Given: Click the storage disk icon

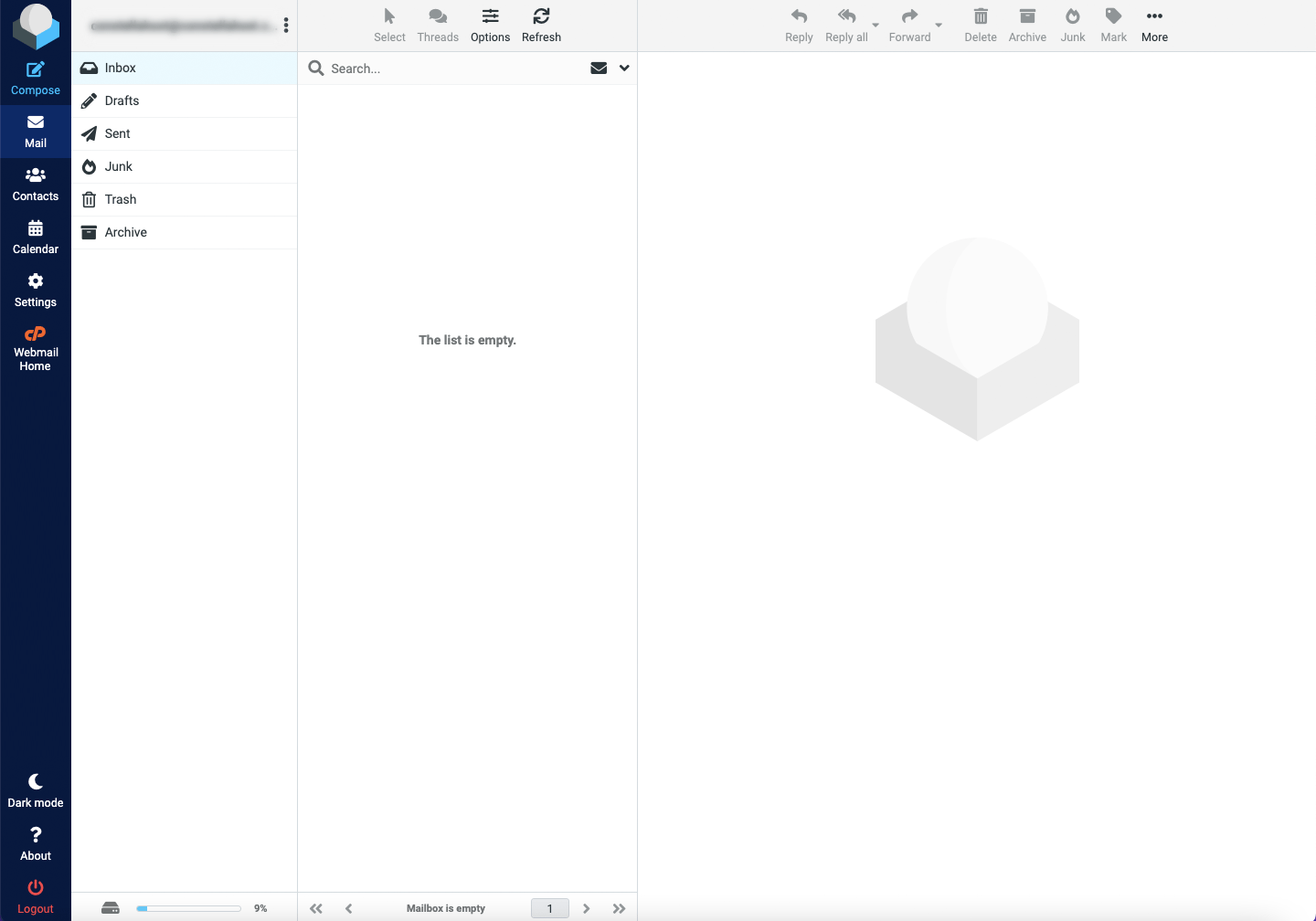Looking at the screenshot, I should point(111,908).
